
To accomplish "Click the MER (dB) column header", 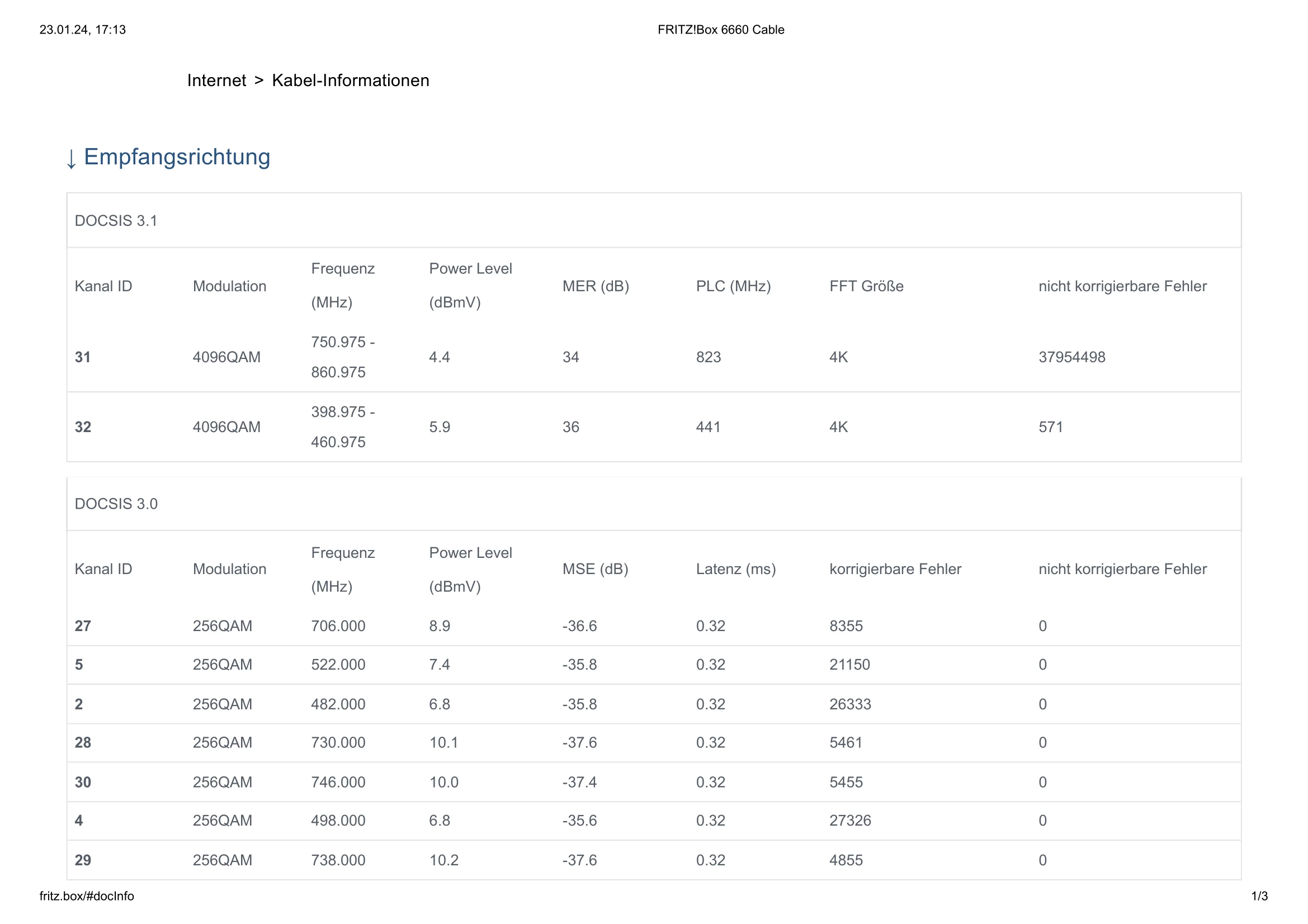I will coord(596,286).
